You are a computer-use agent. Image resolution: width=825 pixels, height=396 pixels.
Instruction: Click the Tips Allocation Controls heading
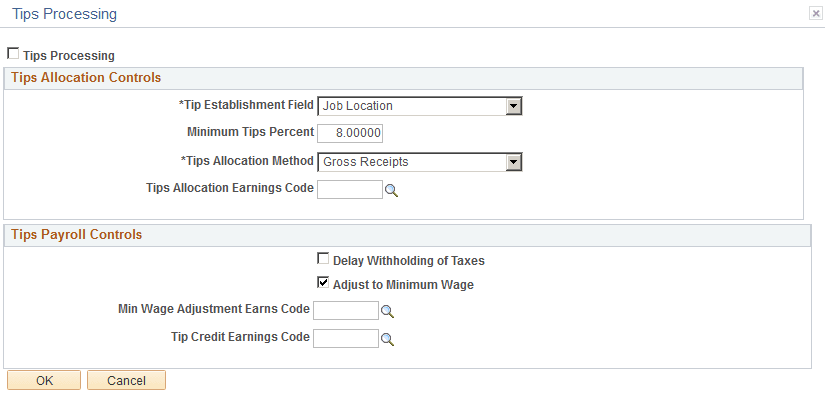(86, 78)
